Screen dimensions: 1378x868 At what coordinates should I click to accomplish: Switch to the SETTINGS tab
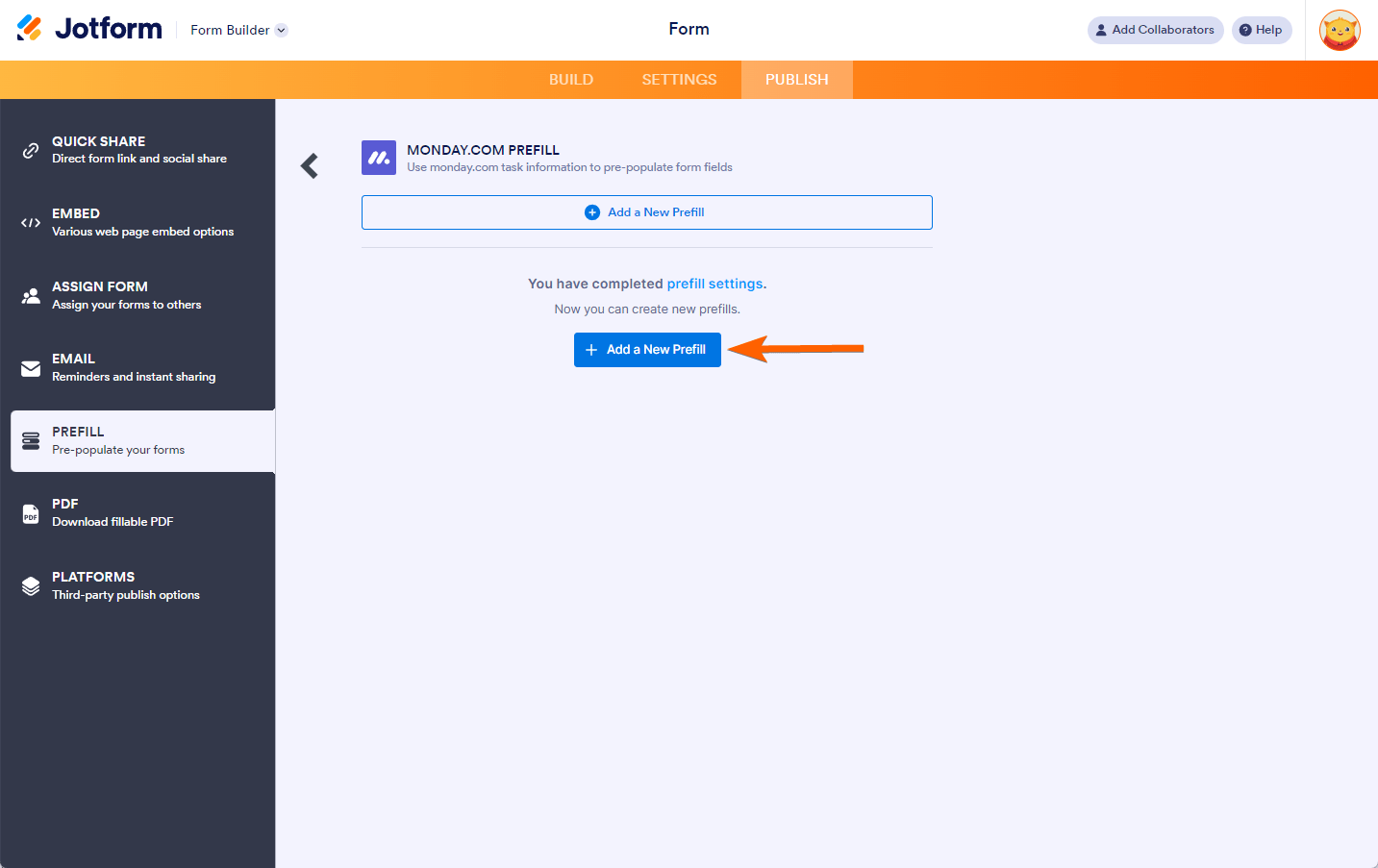[x=679, y=80]
